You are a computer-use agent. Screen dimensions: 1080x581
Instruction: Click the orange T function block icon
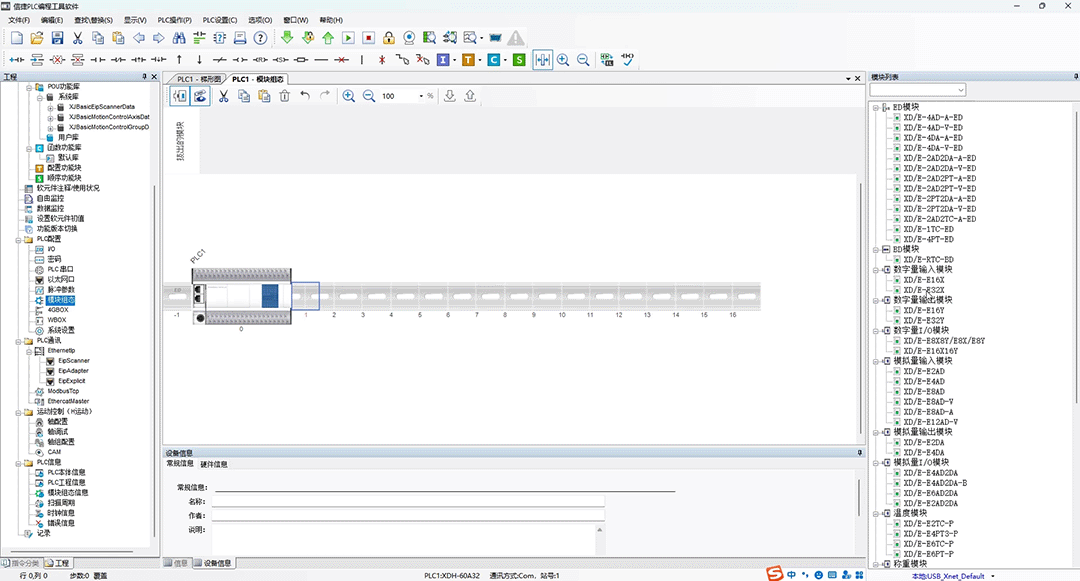point(468,60)
